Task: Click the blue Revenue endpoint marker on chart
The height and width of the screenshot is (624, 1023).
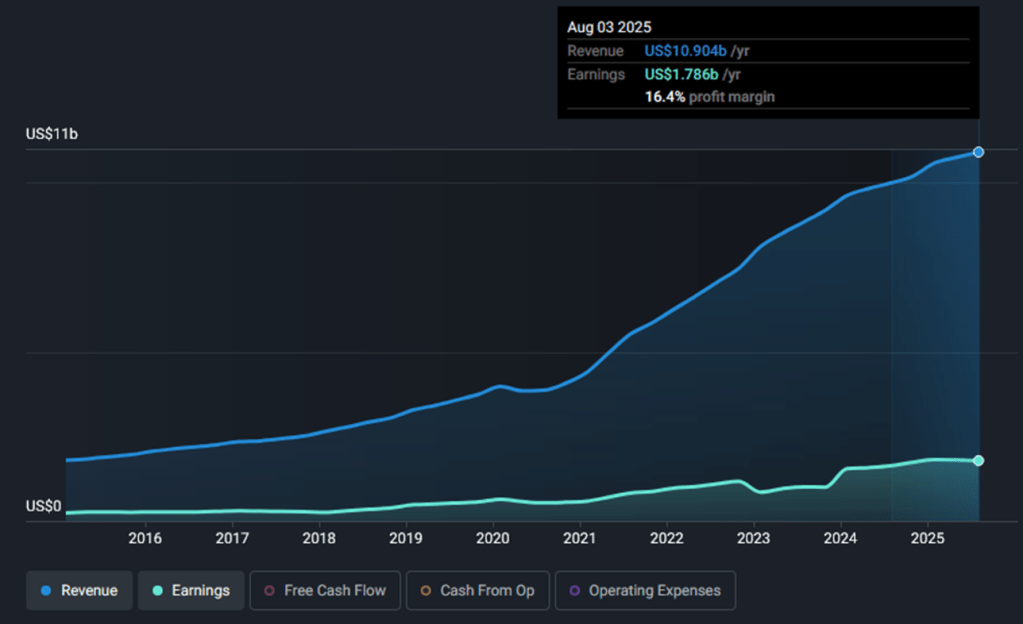Action: tap(977, 152)
